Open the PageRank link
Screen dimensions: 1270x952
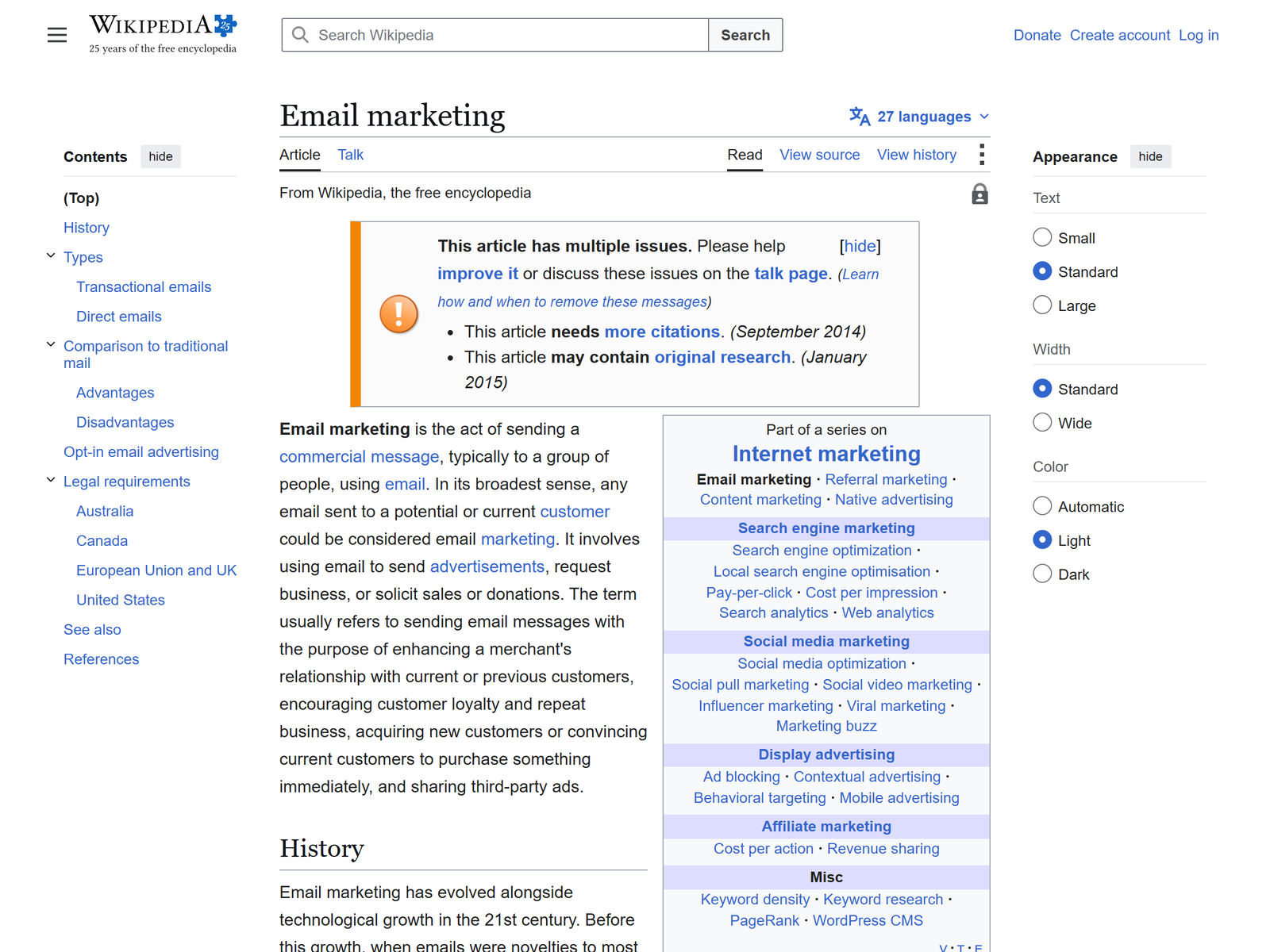coord(764,920)
